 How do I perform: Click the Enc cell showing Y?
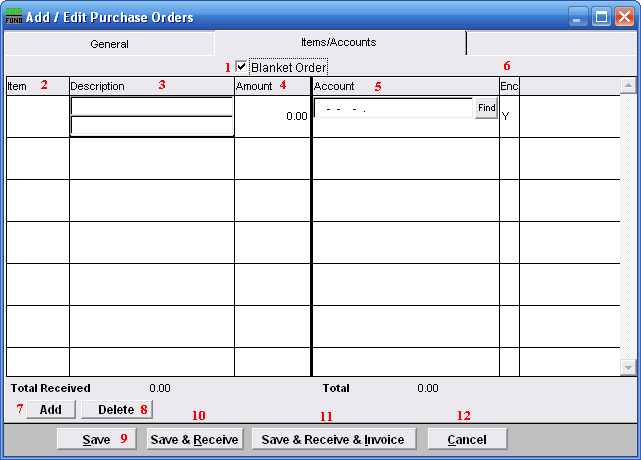pyautogui.click(x=508, y=117)
